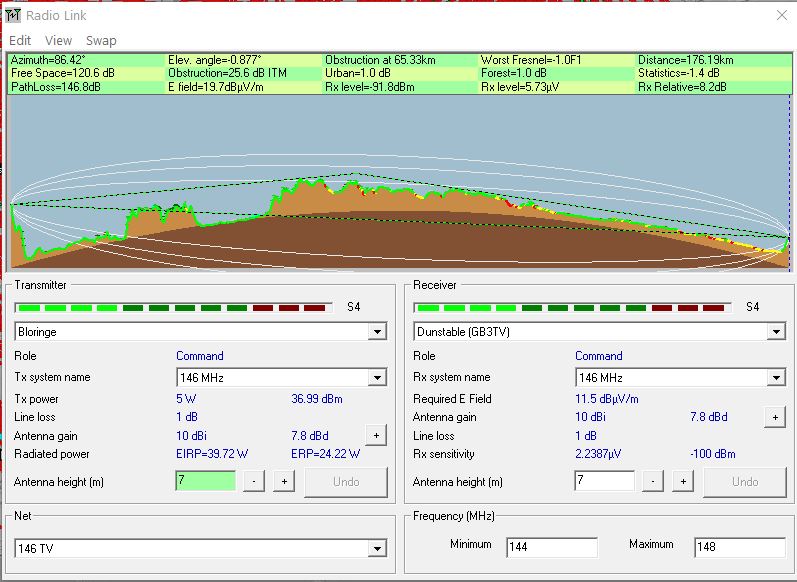Open the View menu
This screenshot has height=582, width=797.
58,41
